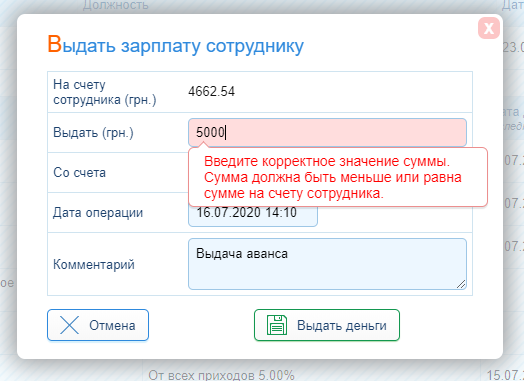
Task: Click the resize grip of the comment box
Action: pos(461,284)
